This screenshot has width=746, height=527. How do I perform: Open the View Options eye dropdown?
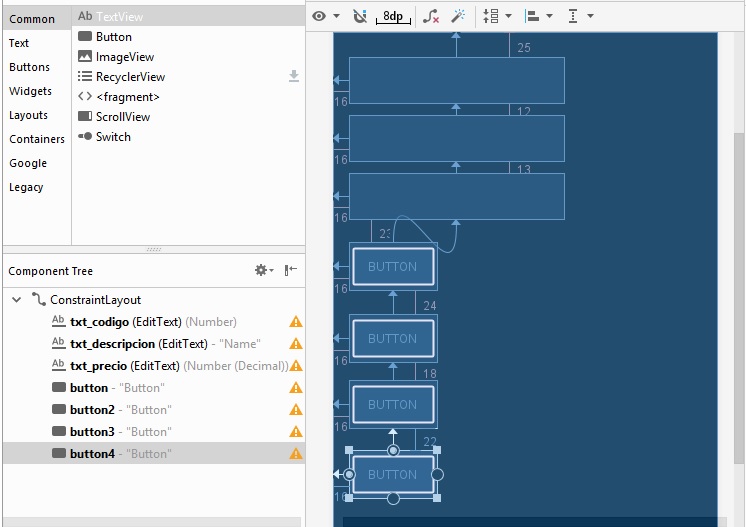pyautogui.click(x=326, y=16)
